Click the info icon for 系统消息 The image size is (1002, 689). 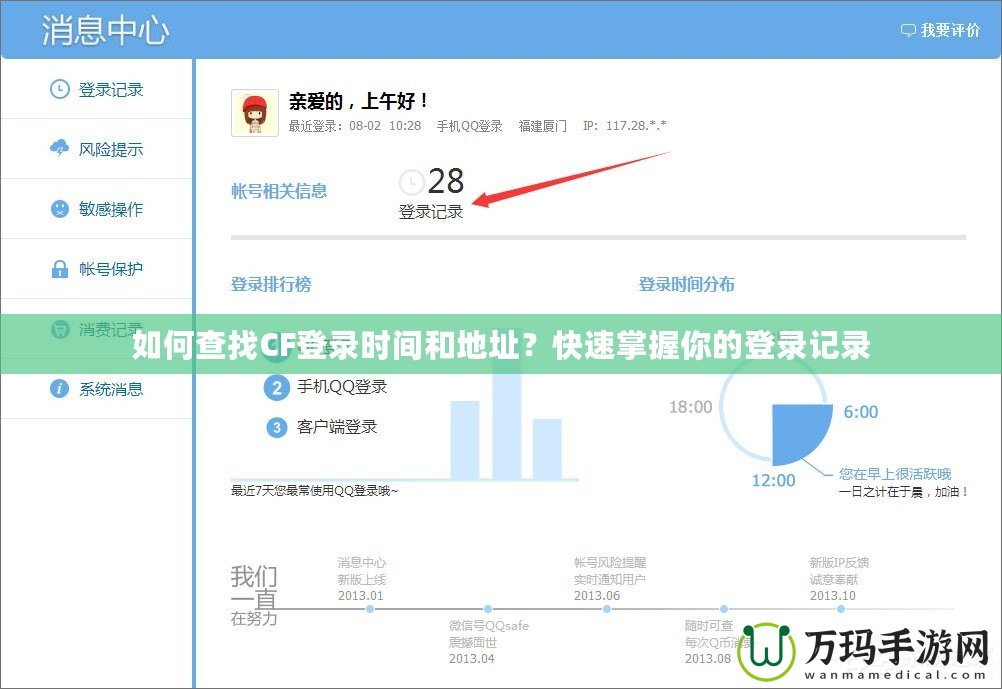[x=59, y=389]
